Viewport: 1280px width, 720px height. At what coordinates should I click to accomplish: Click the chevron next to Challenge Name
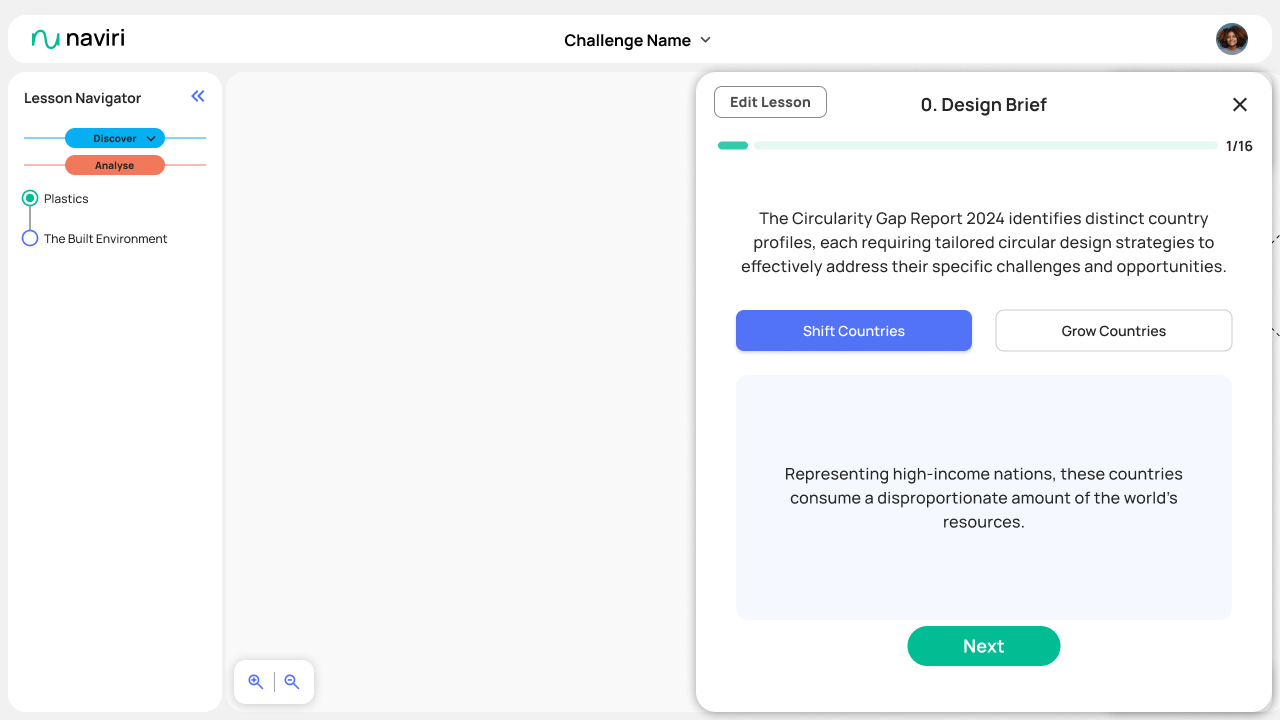pos(705,40)
